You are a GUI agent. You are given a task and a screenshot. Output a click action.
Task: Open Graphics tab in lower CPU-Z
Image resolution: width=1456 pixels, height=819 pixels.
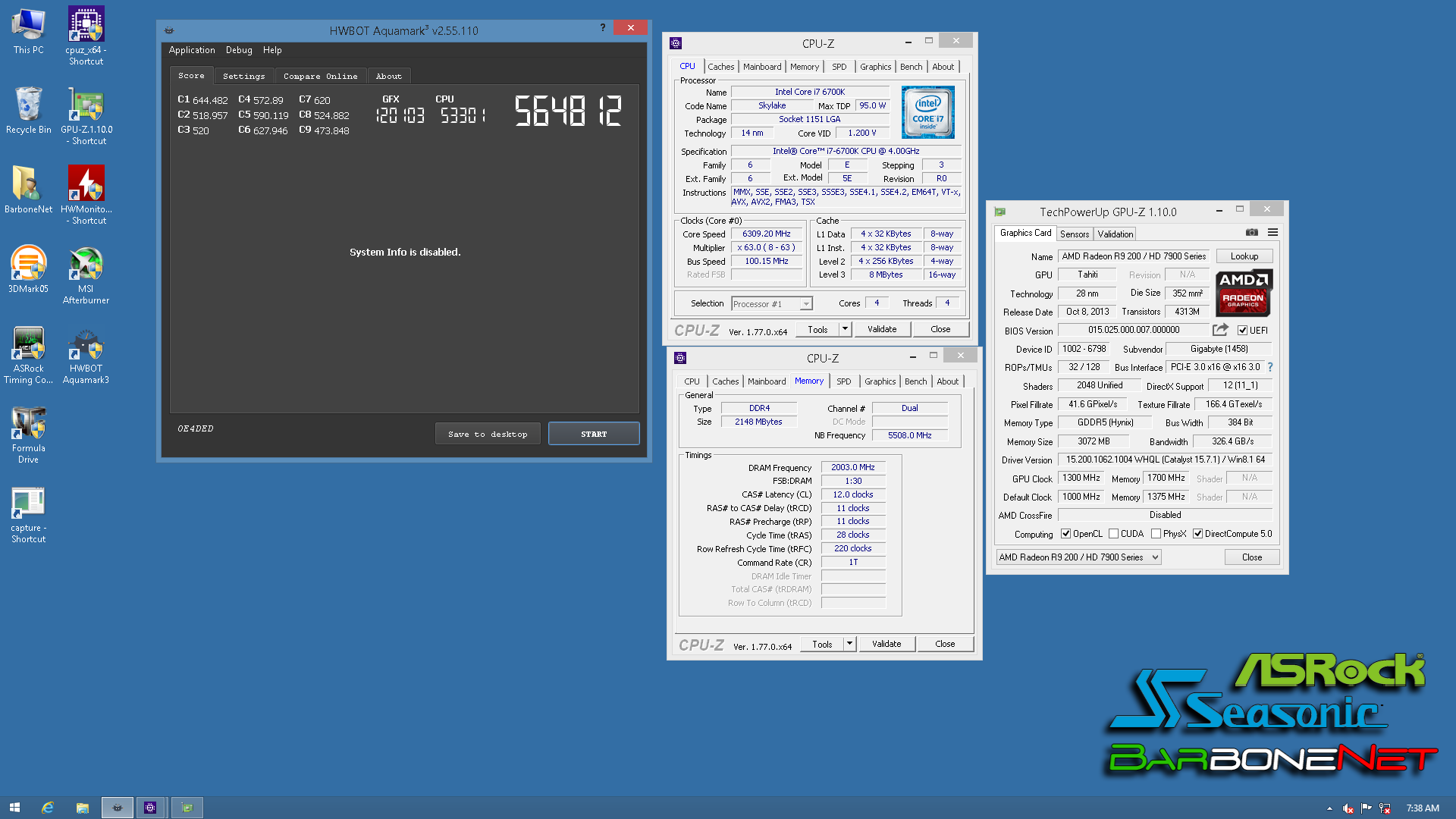880,381
